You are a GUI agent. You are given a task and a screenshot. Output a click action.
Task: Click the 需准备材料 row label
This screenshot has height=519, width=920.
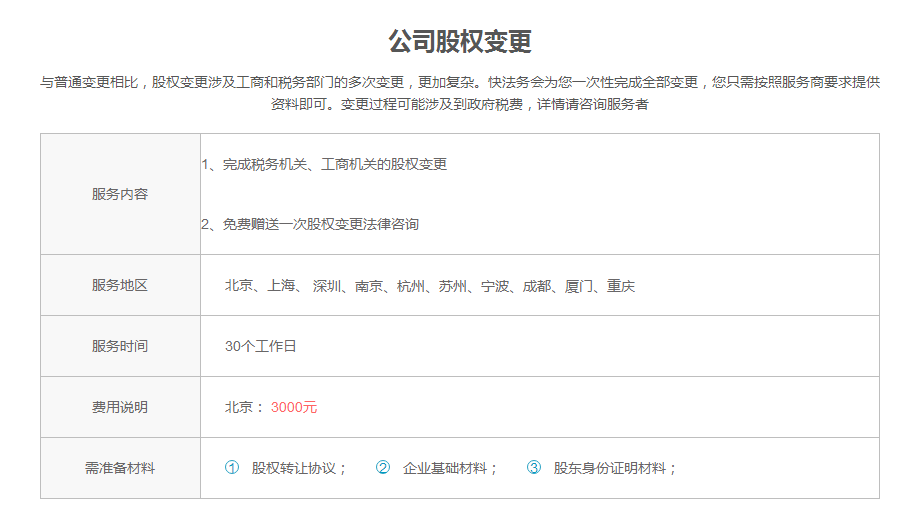pyautogui.click(x=120, y=468)
